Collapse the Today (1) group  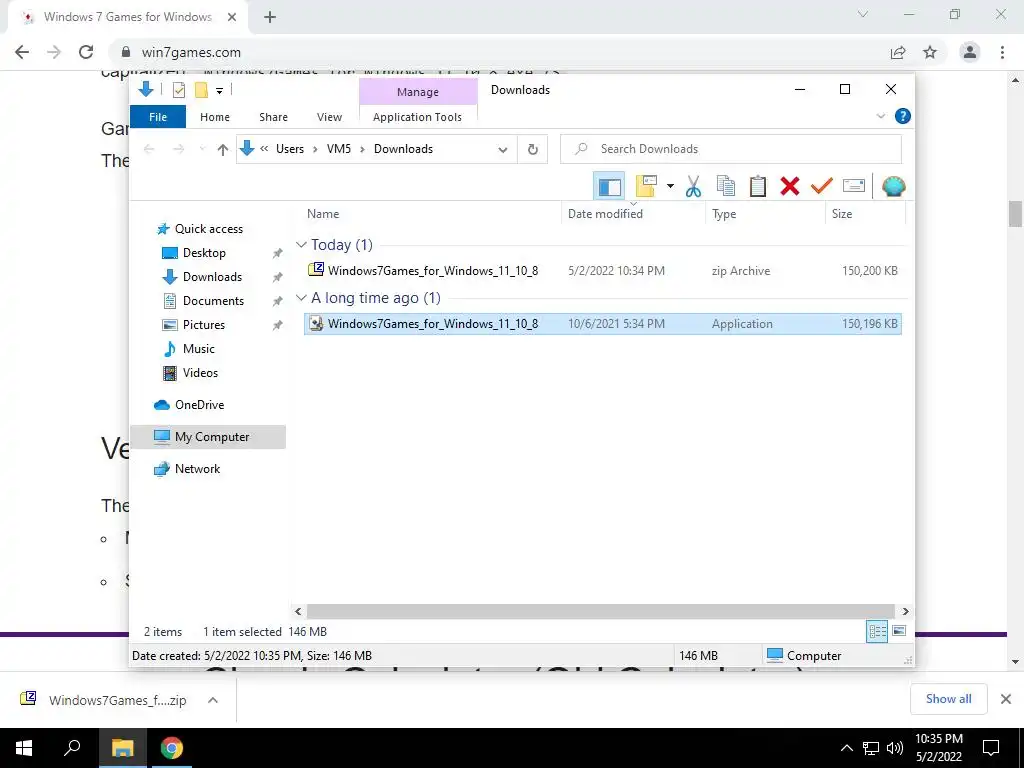click(301, 245)
